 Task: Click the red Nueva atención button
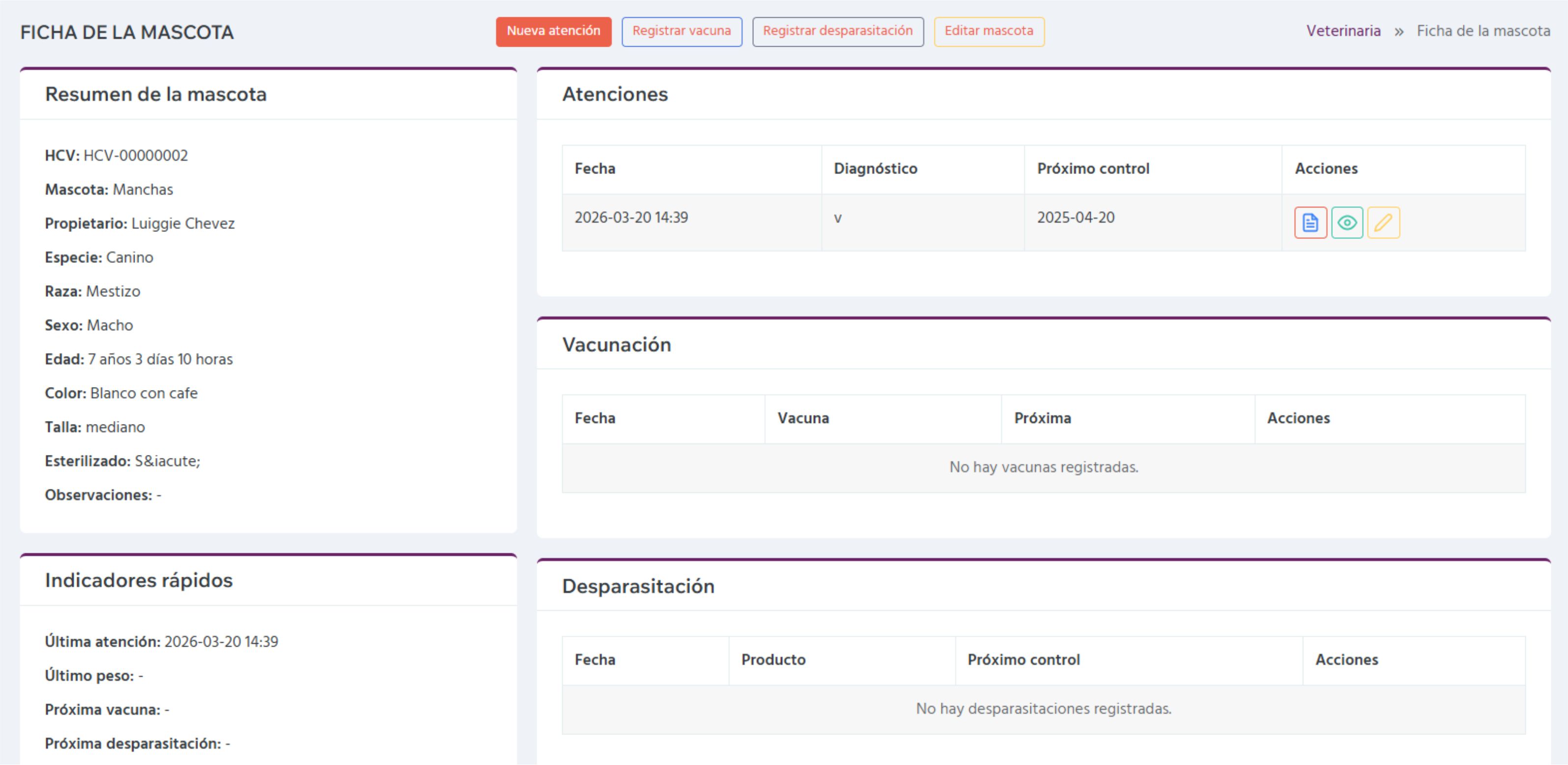pos(553,31)
